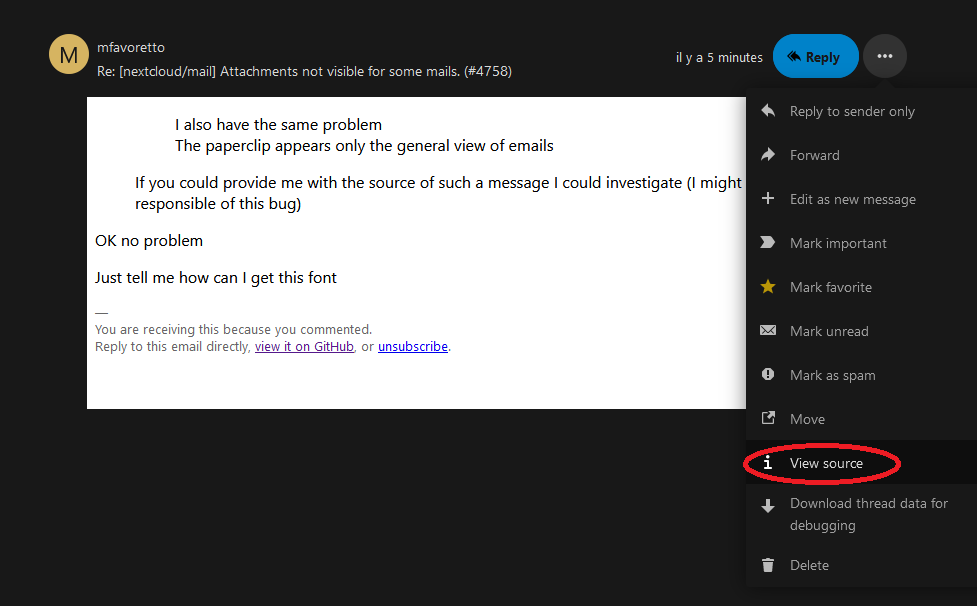Click the Forward arrow icon
This screenshot has width=977, height=606.
tap(768, 154)
